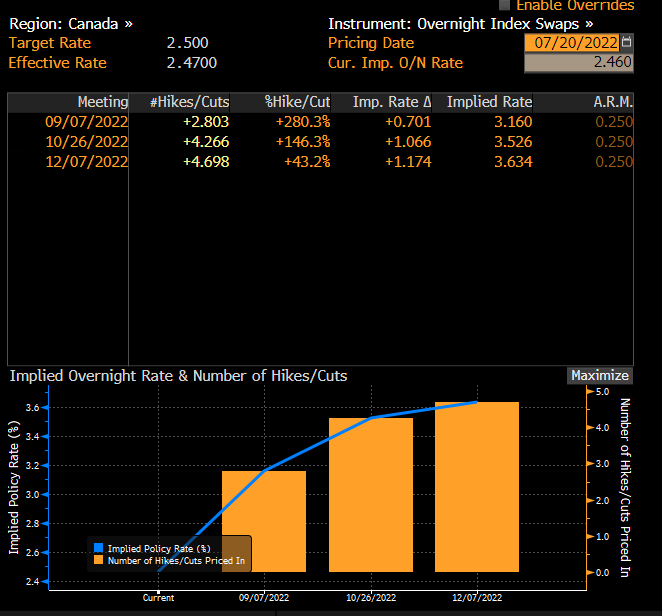Click the A.R.M. 0.250 value for 09/07/2022
This screenshot has width=662, height=616.
(x=614, y=122)
